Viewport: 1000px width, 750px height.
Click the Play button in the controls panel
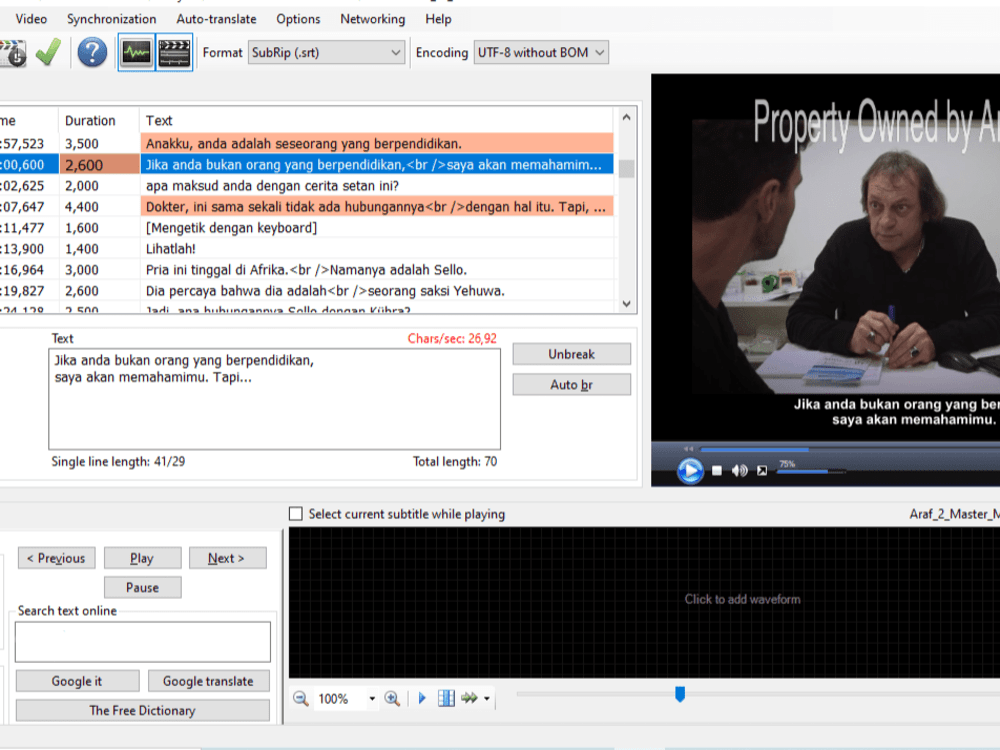pos(142,558)
